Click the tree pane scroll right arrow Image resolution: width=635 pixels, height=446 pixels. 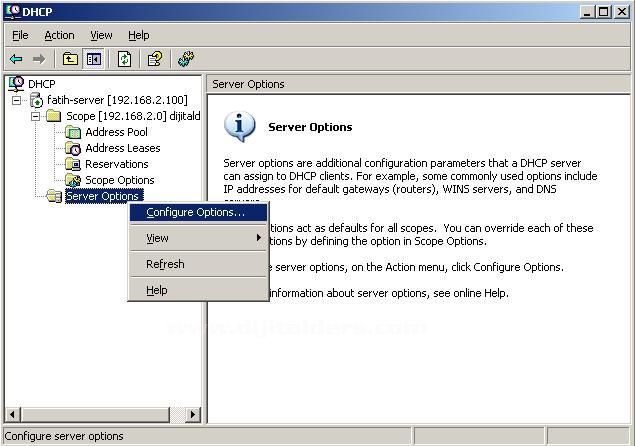193,414
